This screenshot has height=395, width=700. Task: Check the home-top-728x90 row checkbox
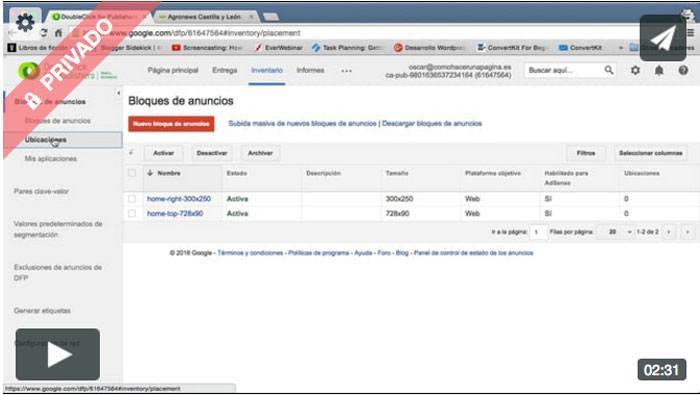tap(132, 213)
